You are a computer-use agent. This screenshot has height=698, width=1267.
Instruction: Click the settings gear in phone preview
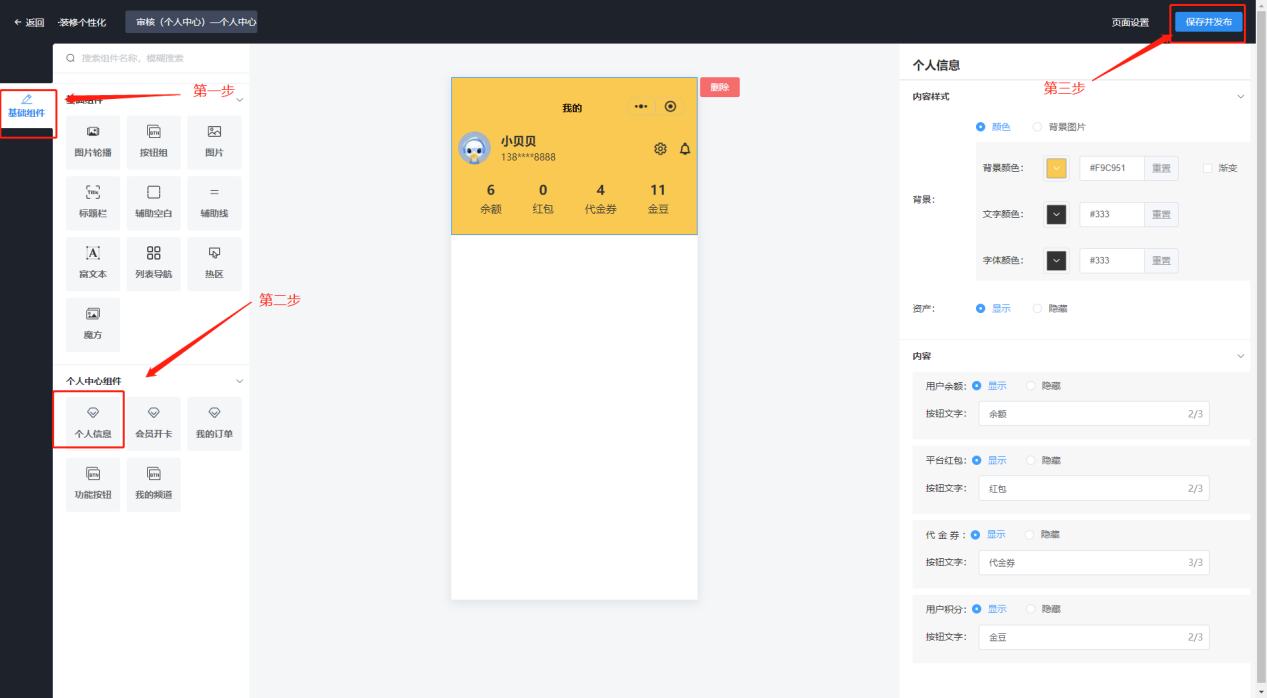click(660, 149)
